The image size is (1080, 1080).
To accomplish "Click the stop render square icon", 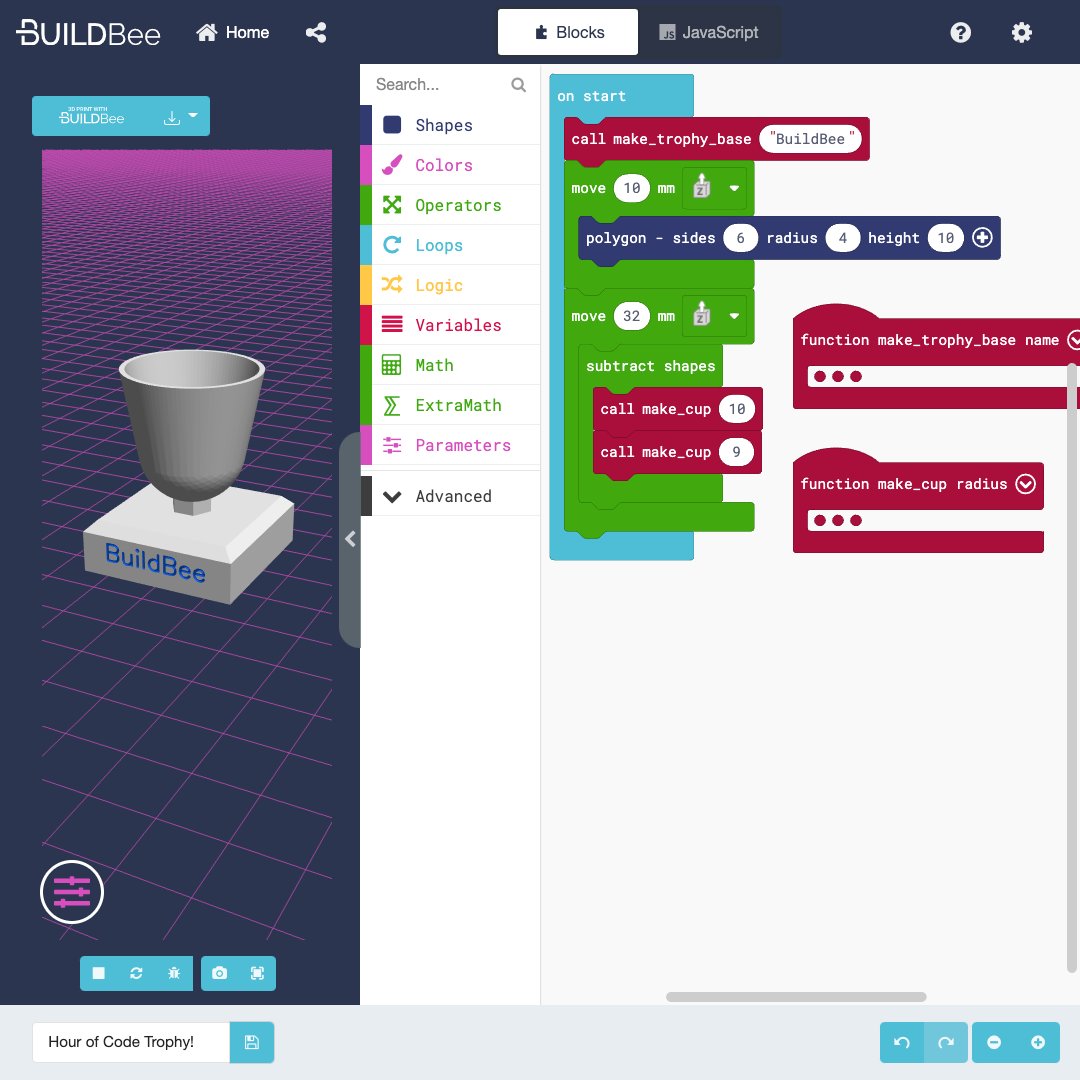I will (x=98, y=973).
